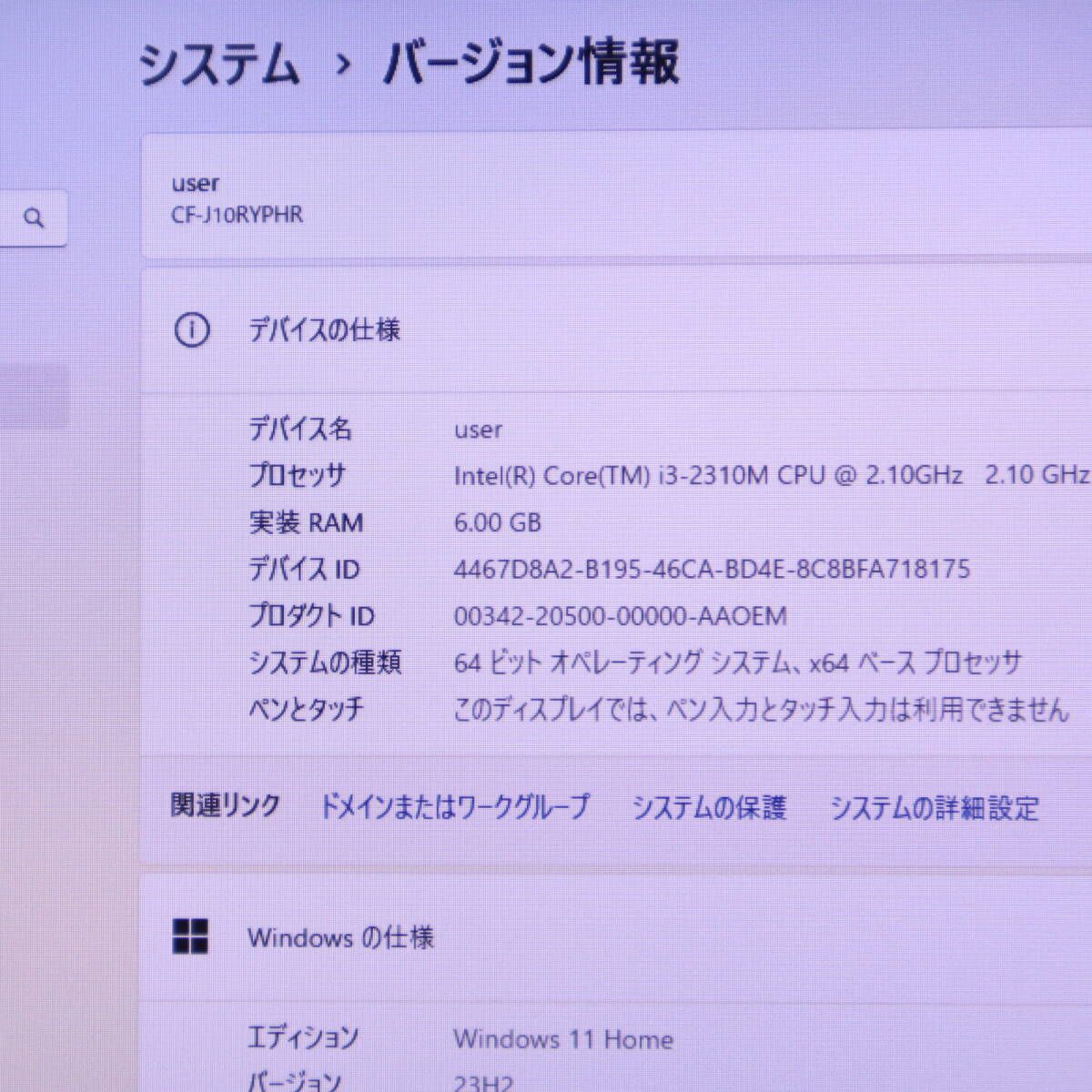The image size is (1092, 1092).
Task: Click the 関連リンク label
Action: click(226, 805)
